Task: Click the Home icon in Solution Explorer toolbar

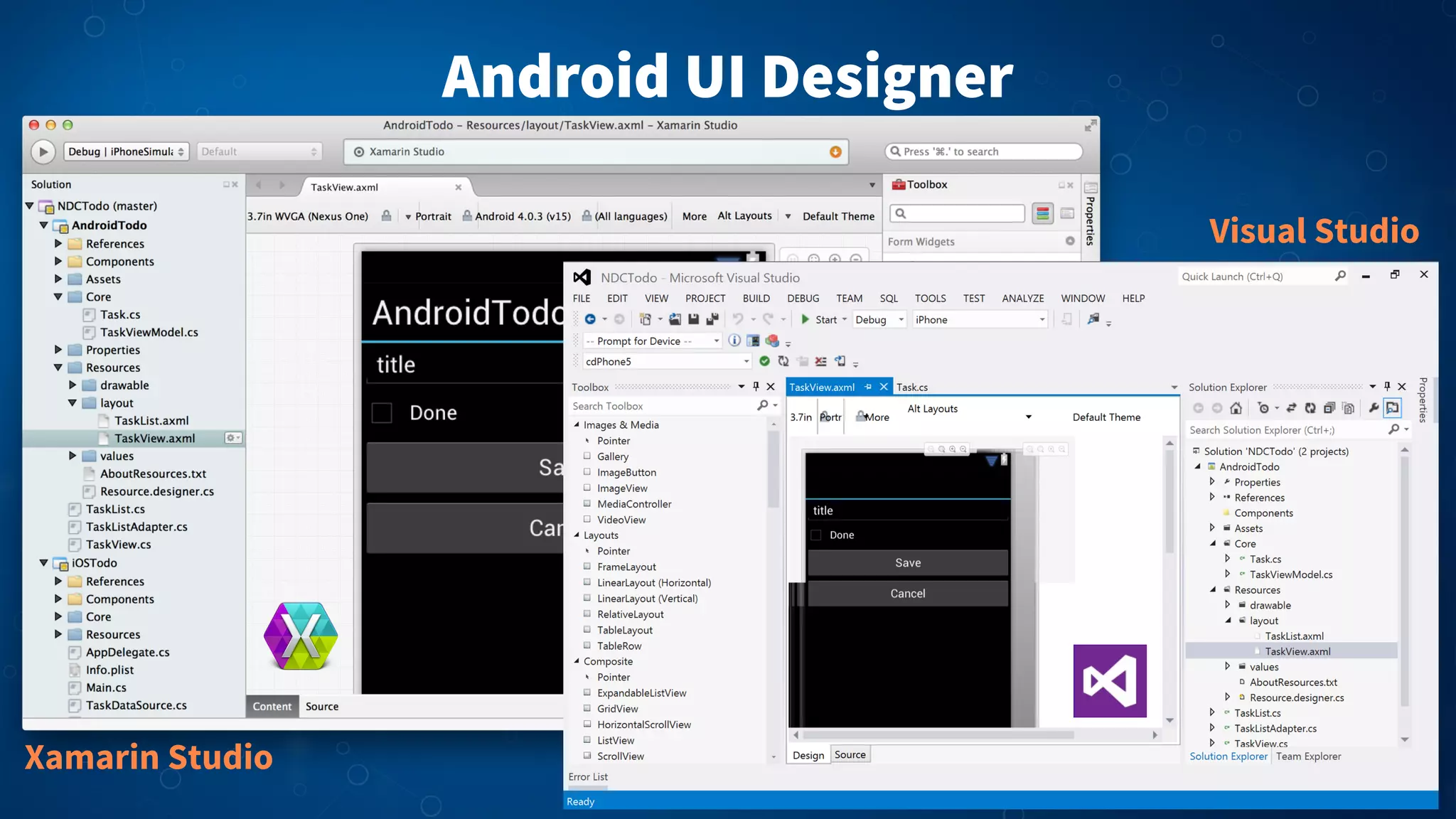Action: (x=1236, y=408)
